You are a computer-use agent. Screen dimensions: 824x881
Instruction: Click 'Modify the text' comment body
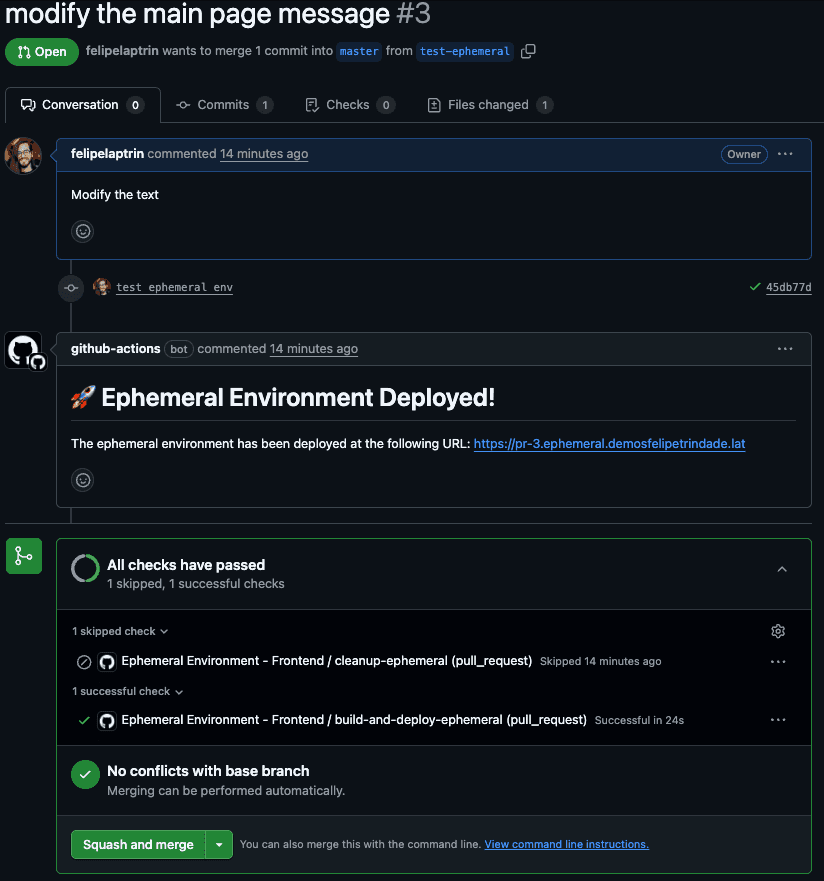[115, 194]
